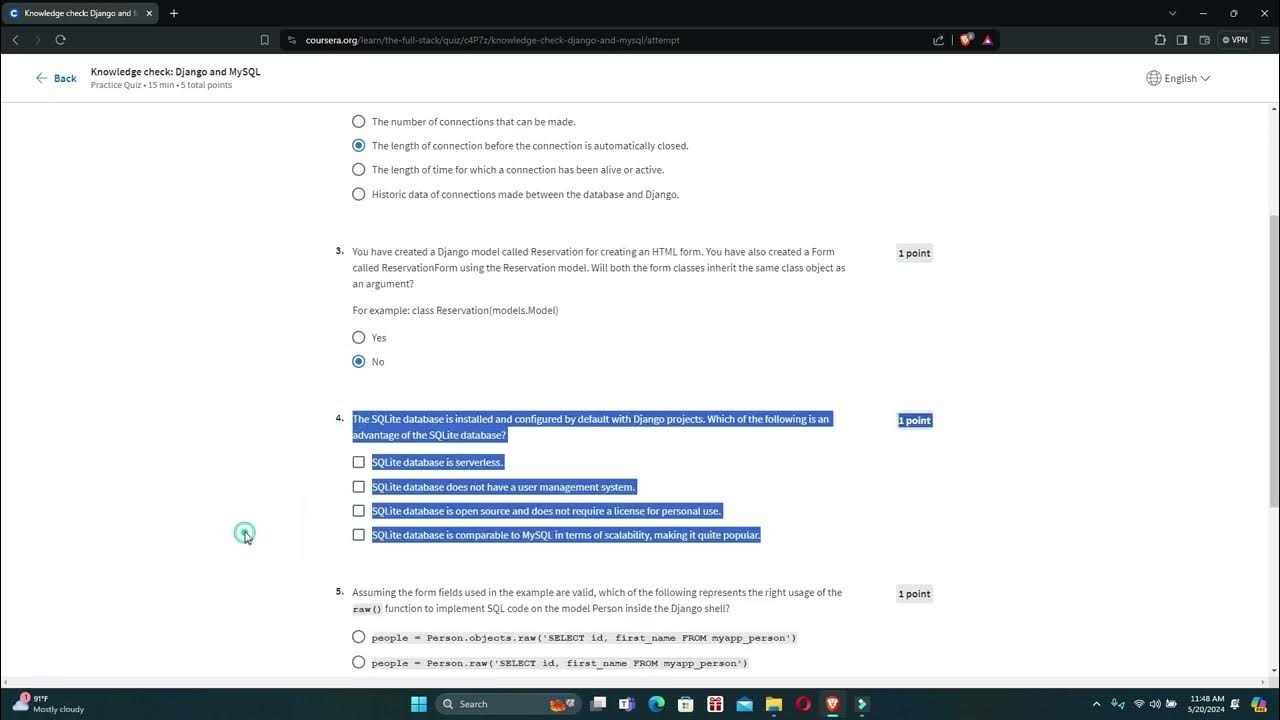Viewport: 1280px width, 720px height.
Task: Select Person.raw option for question 5
Action: pyautogui.click(x=358, y=662)
